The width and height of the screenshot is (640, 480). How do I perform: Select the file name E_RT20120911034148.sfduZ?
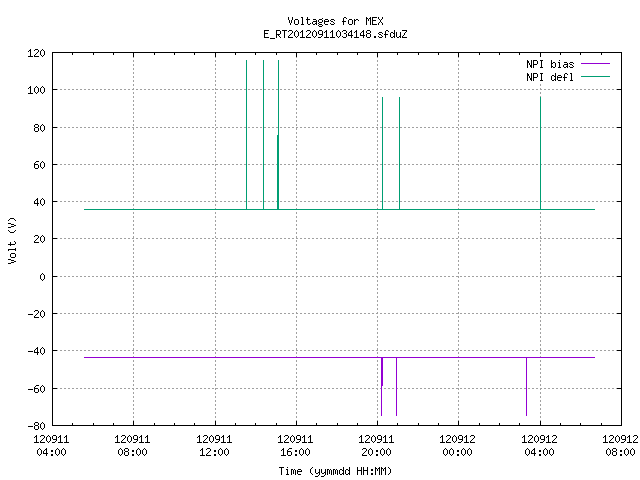pos(335,34)
